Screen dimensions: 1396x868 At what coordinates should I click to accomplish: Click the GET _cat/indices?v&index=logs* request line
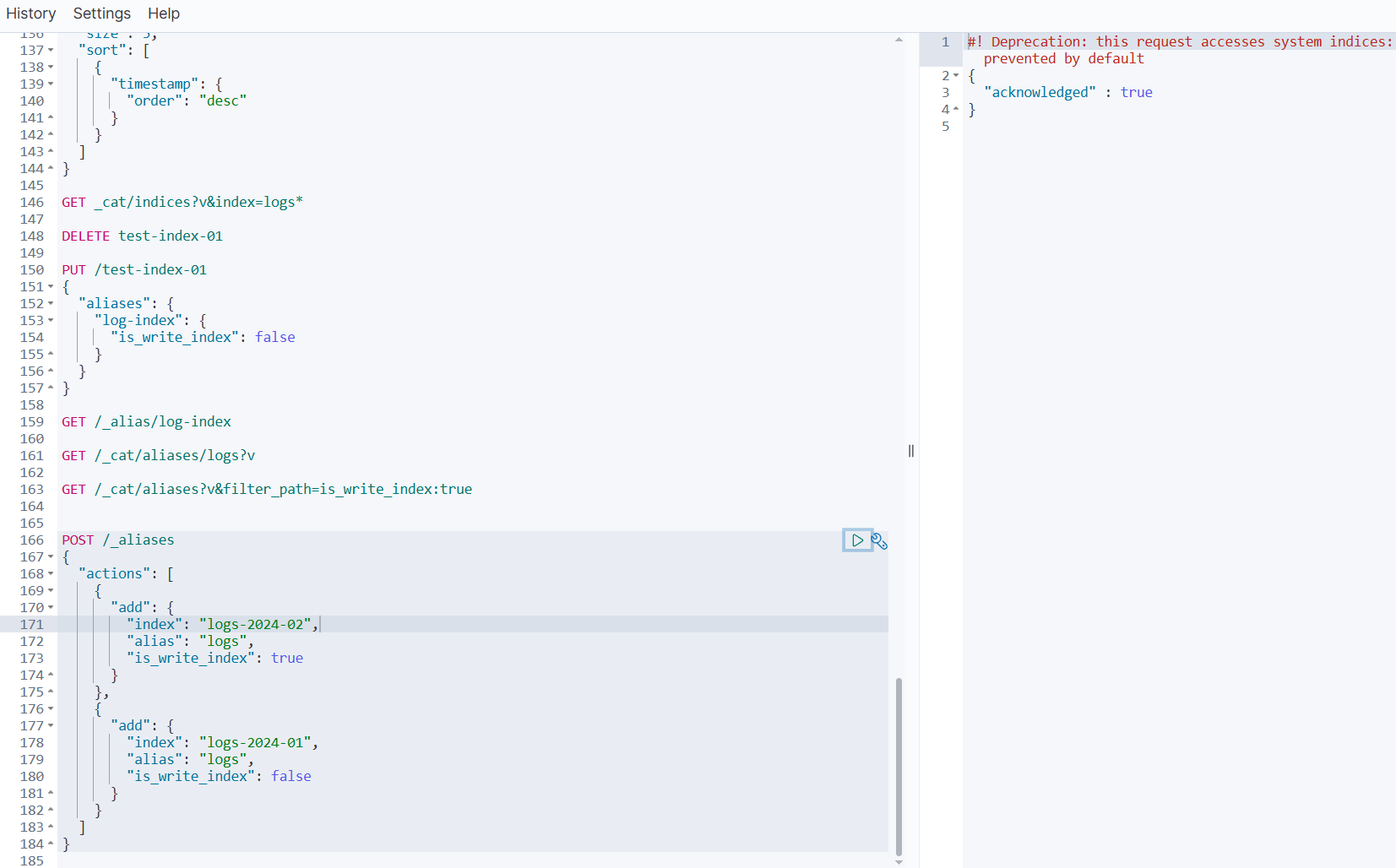point(182,203)
